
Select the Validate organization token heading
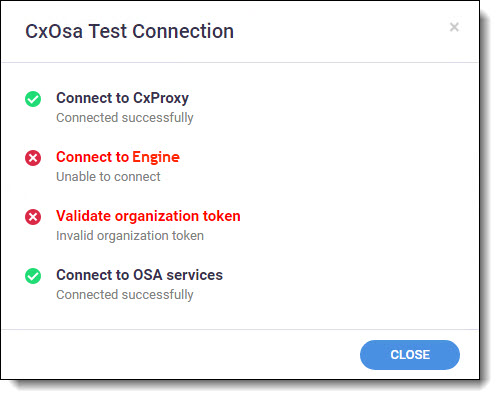point(148,216)
